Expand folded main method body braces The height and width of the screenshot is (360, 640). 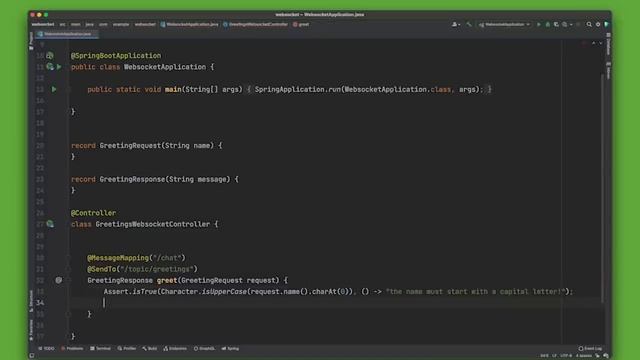[x=249, y=89]
